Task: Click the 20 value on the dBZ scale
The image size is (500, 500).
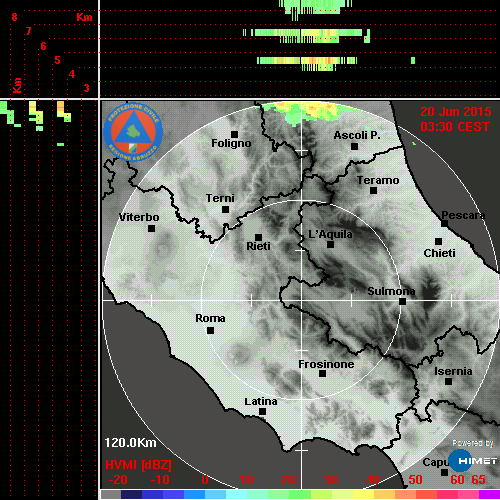Action: coord(288,480)
